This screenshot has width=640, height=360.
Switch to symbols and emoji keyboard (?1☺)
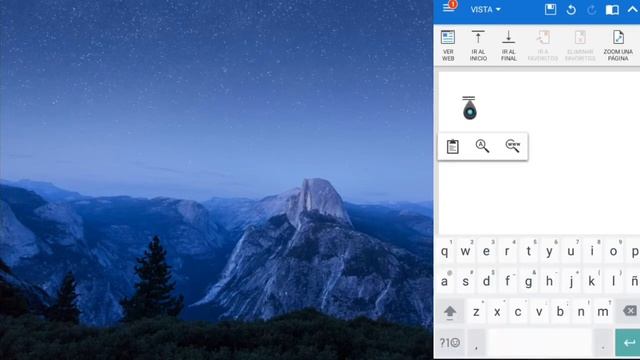[x=450, y=343]
